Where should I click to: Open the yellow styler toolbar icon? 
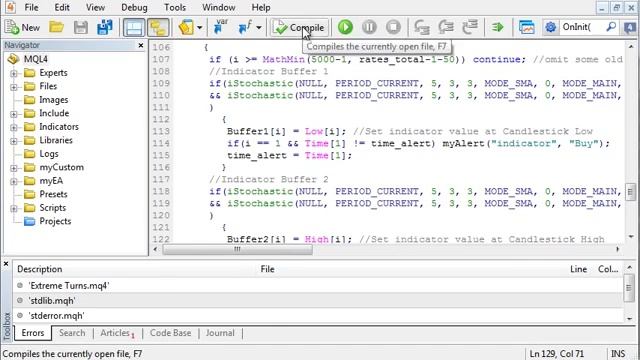186,27
